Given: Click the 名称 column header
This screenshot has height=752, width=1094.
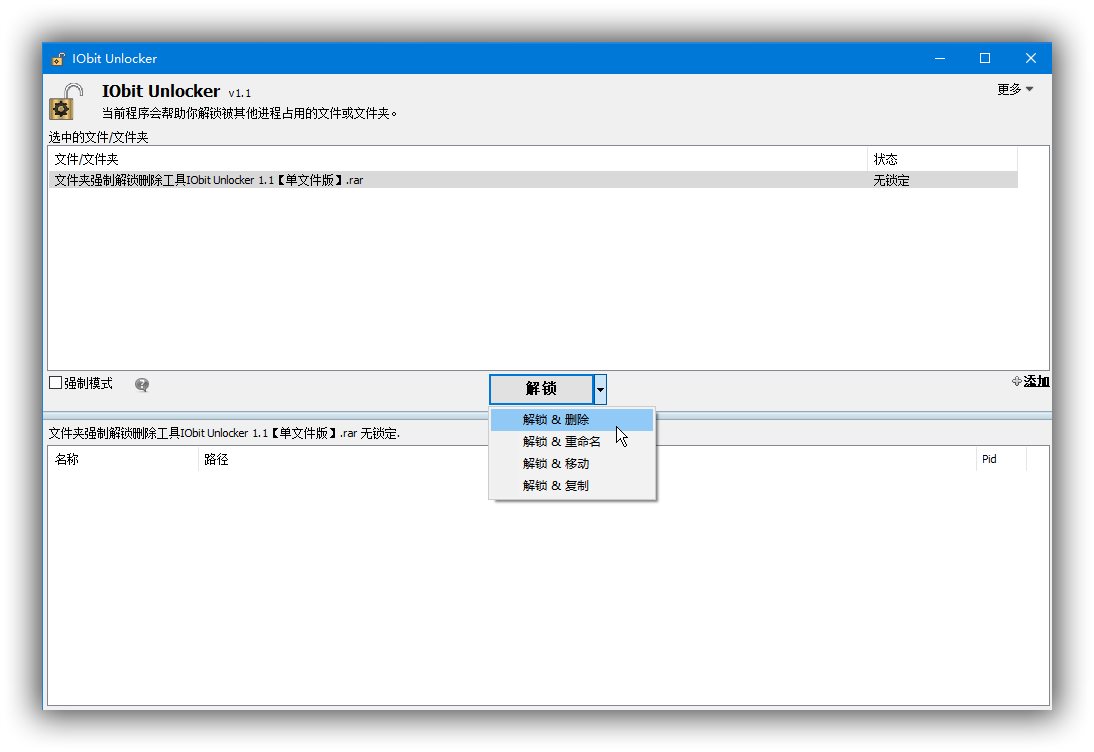Looking at the screenshot, I should coord(124,459).
